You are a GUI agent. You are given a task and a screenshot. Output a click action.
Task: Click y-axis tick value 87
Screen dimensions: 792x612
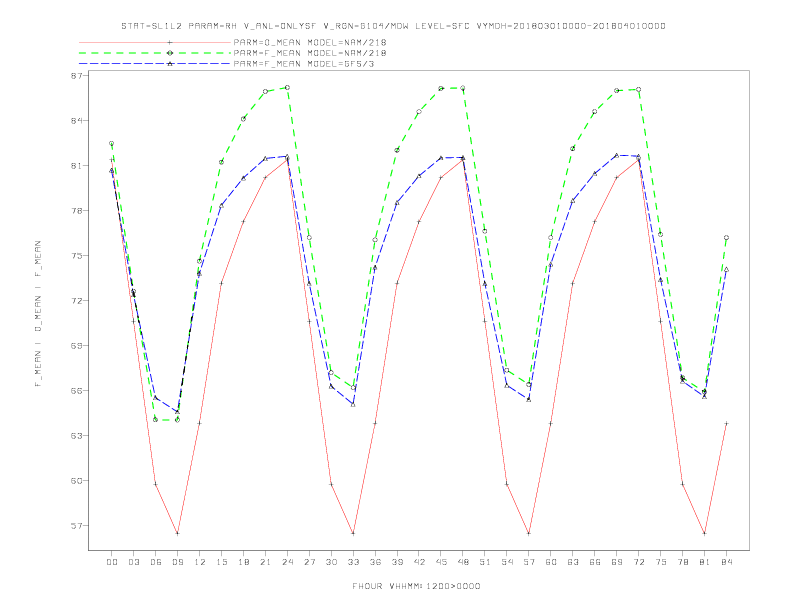pyautogui.click(x=78, y=75)
